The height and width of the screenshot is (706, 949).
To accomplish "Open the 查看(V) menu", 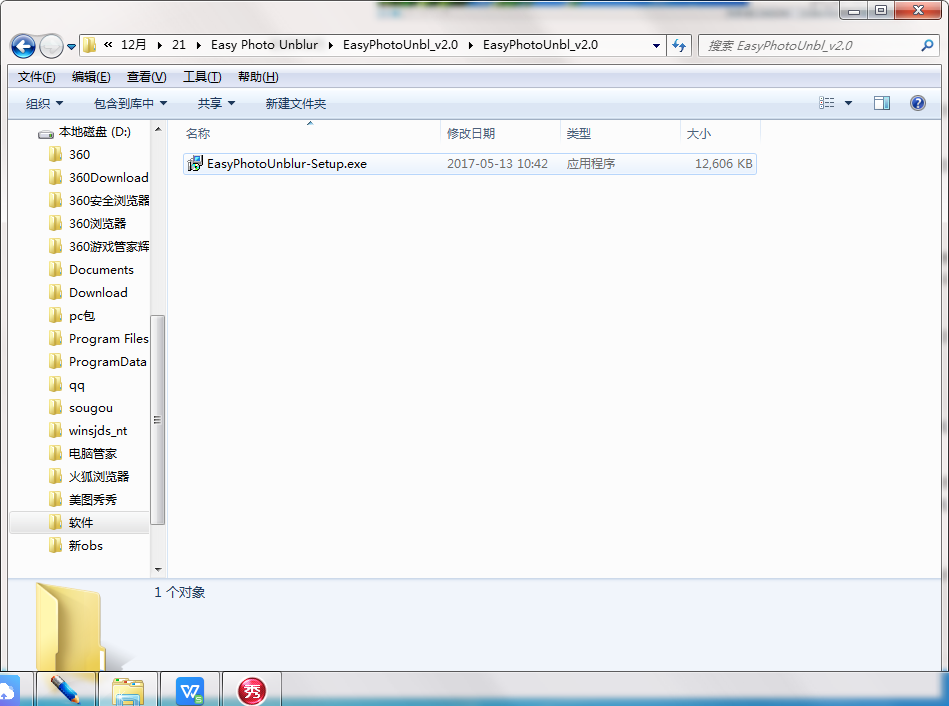I will point(146,77).
